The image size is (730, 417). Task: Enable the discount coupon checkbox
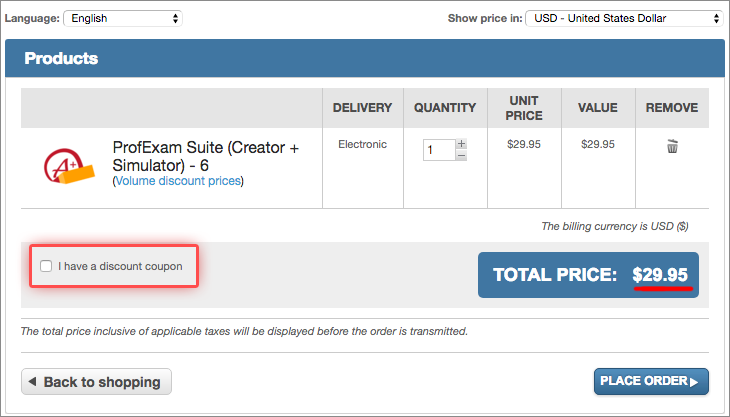(x=46, y=266)
